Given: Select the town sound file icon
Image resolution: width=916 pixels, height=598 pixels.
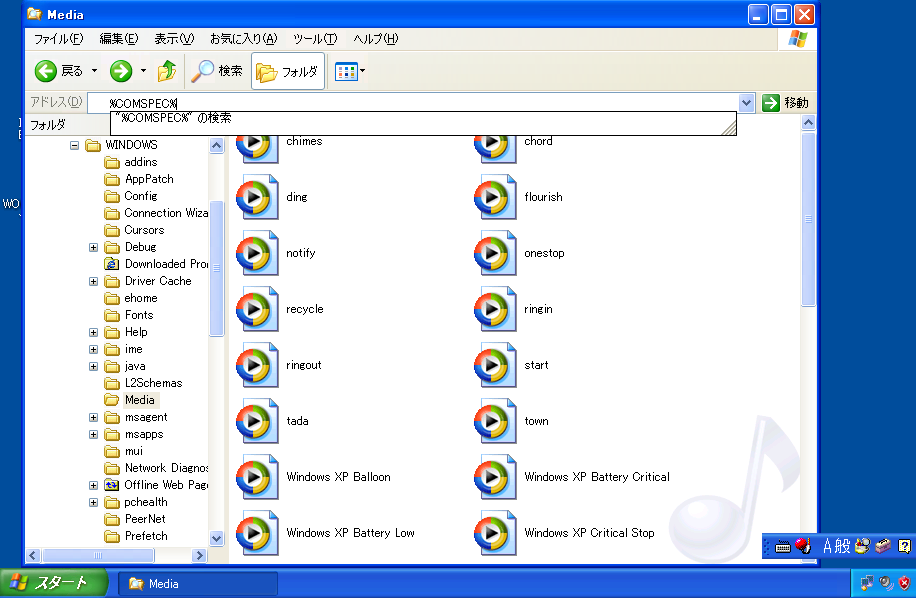Looking at the screenshot, I should [495, 421].
